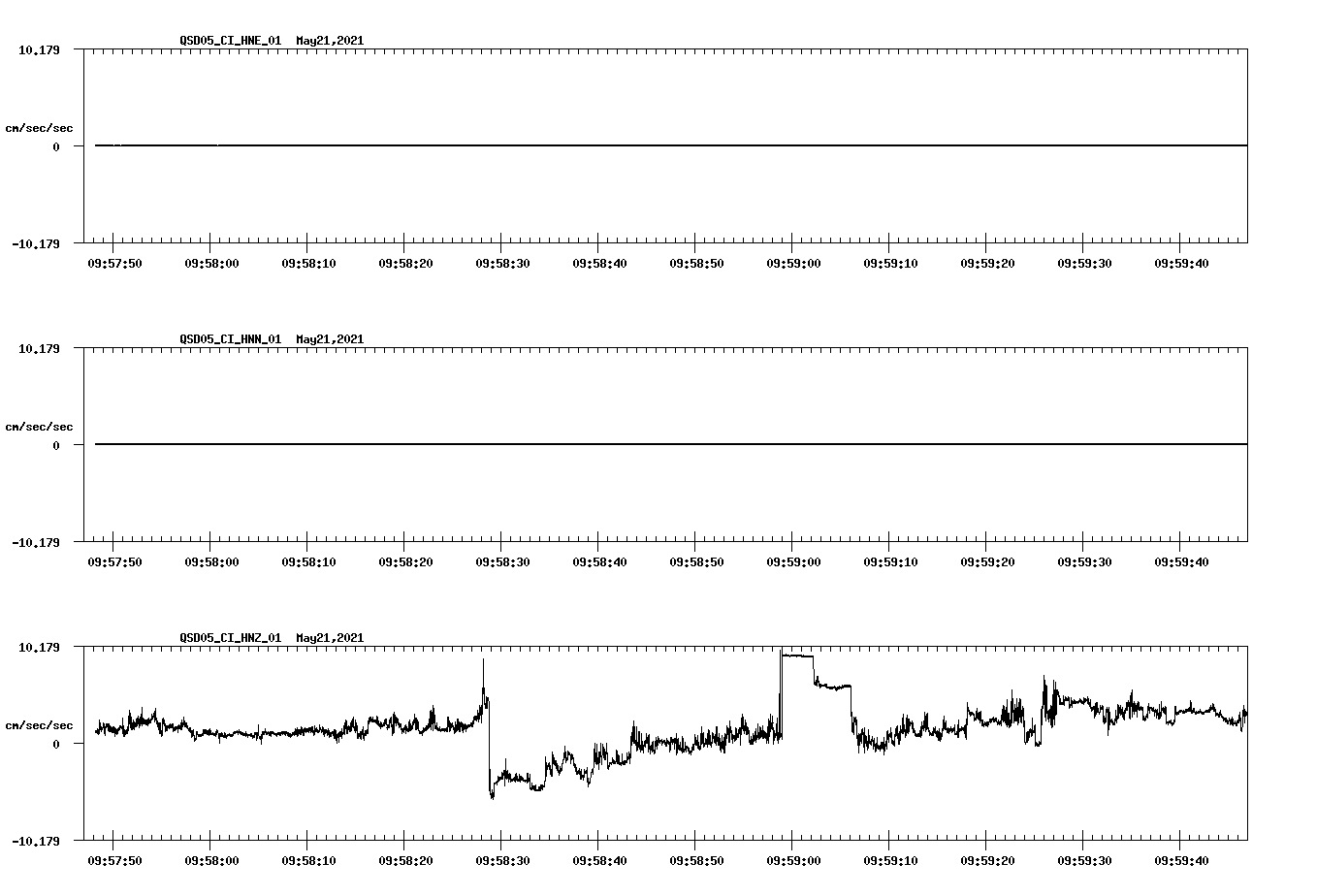This screenshot has height=896, width=1317.
Task: Click the plateau segment after 09:59:00 on HNZ
Action: (x=800, y=657)
